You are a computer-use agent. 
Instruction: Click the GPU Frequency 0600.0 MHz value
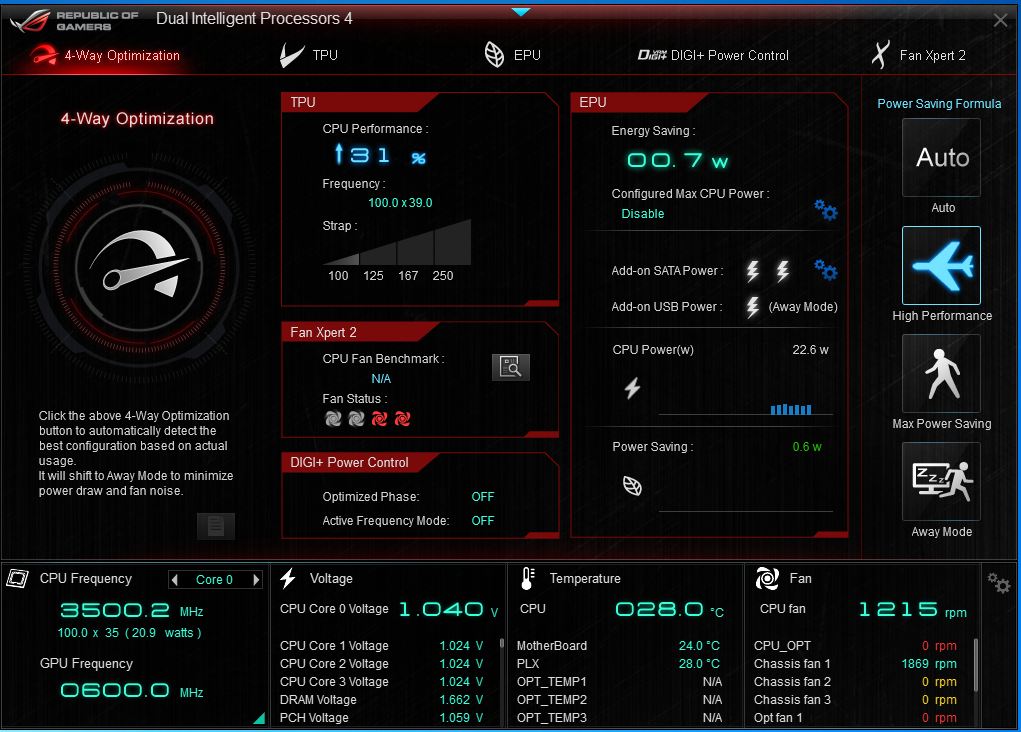[132, 690]
